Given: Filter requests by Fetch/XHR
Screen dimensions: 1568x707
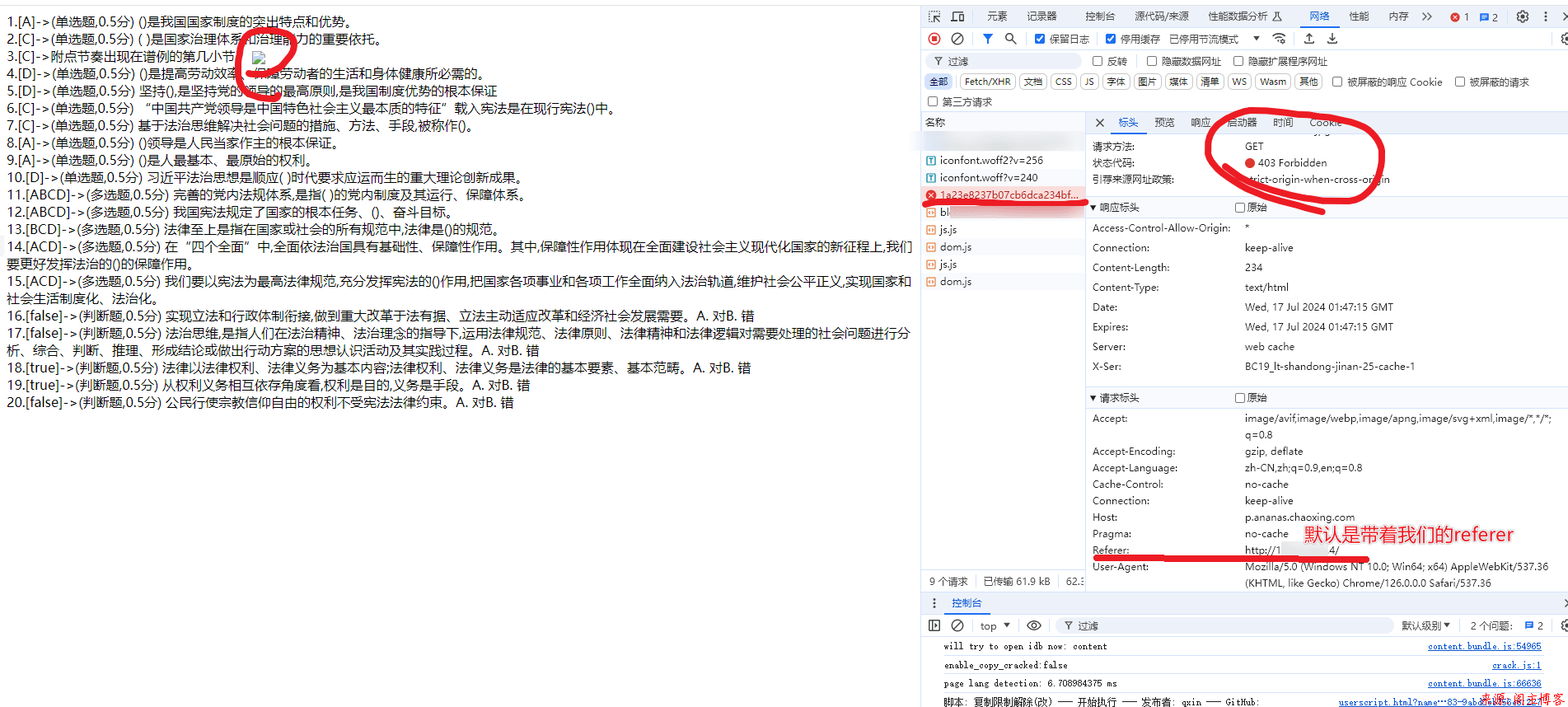Looking at the screenshot, I should pos(987,82).
